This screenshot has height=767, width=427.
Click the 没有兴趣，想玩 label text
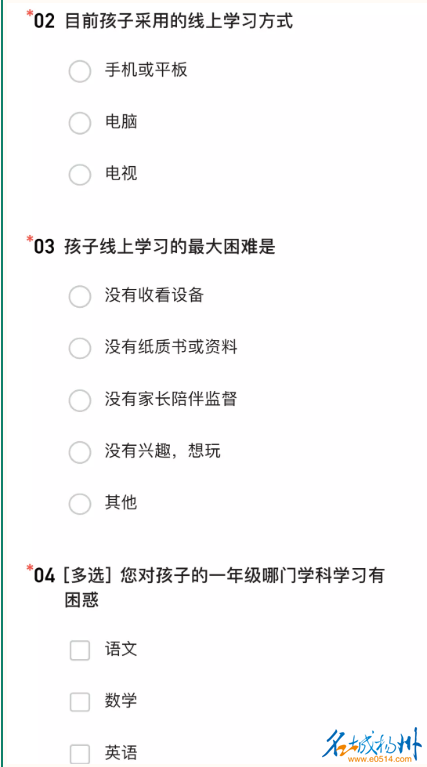162,451
